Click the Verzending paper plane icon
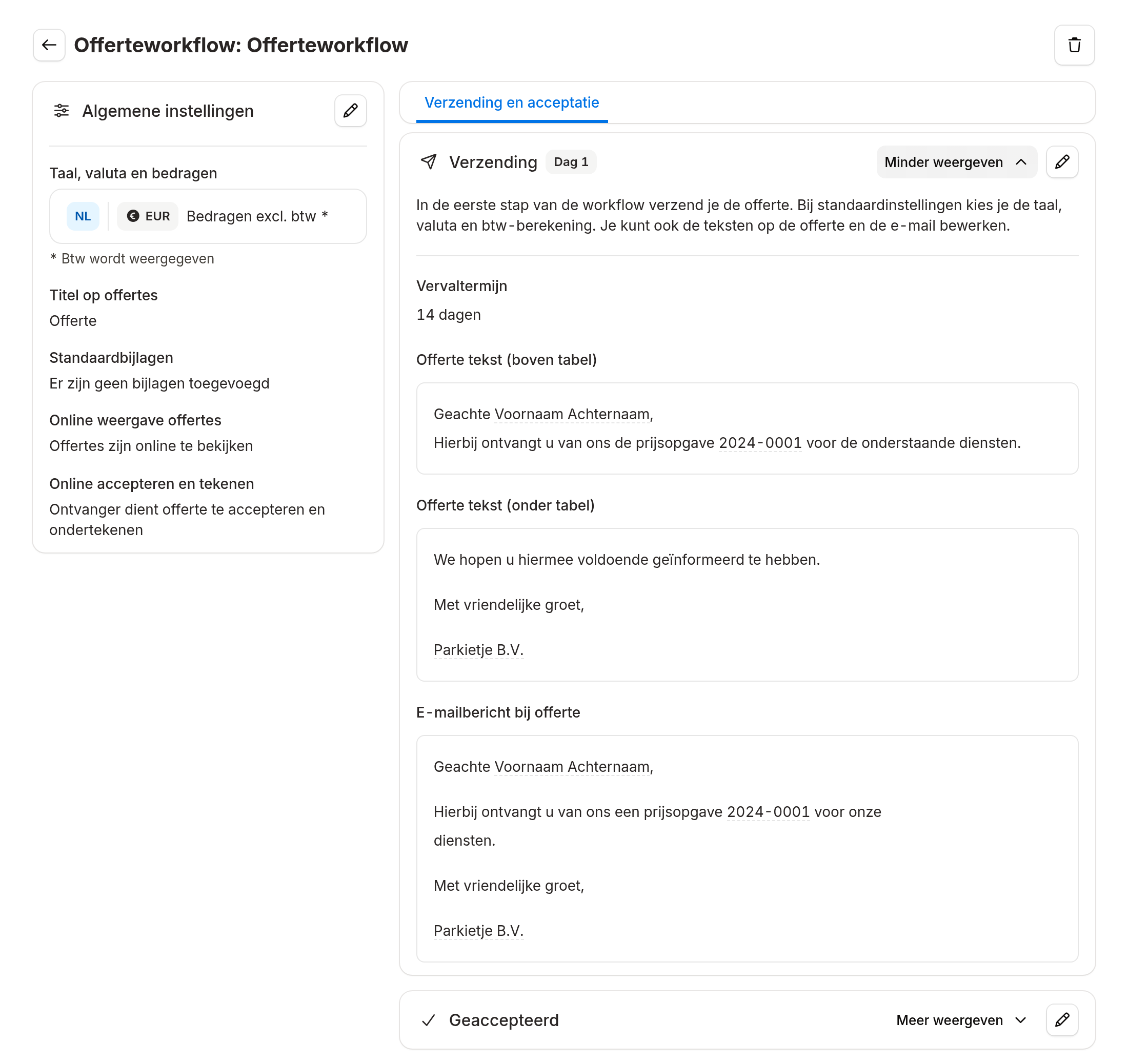1128x1064 pixels. tap(429, 162)
